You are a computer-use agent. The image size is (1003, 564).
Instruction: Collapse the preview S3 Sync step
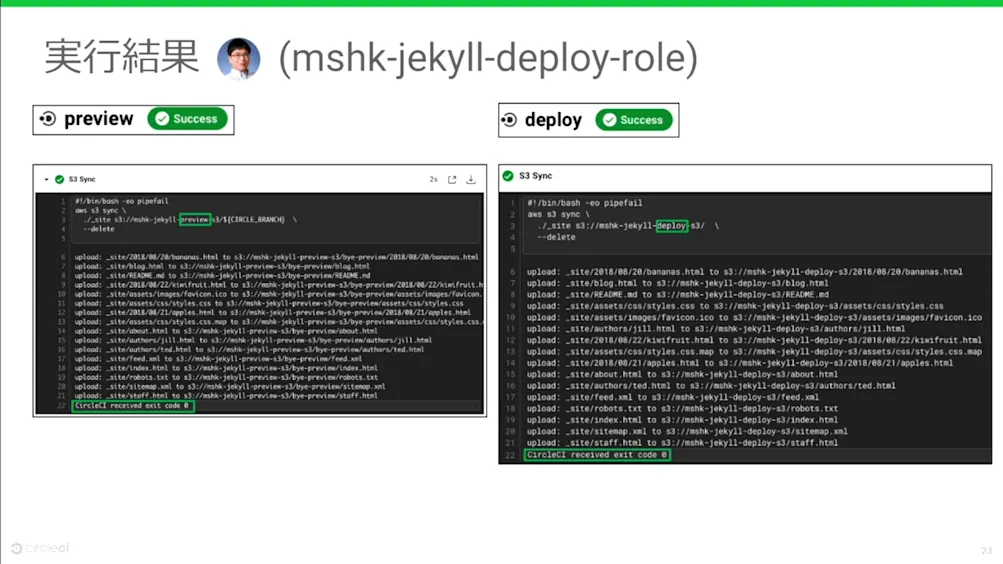46,180
